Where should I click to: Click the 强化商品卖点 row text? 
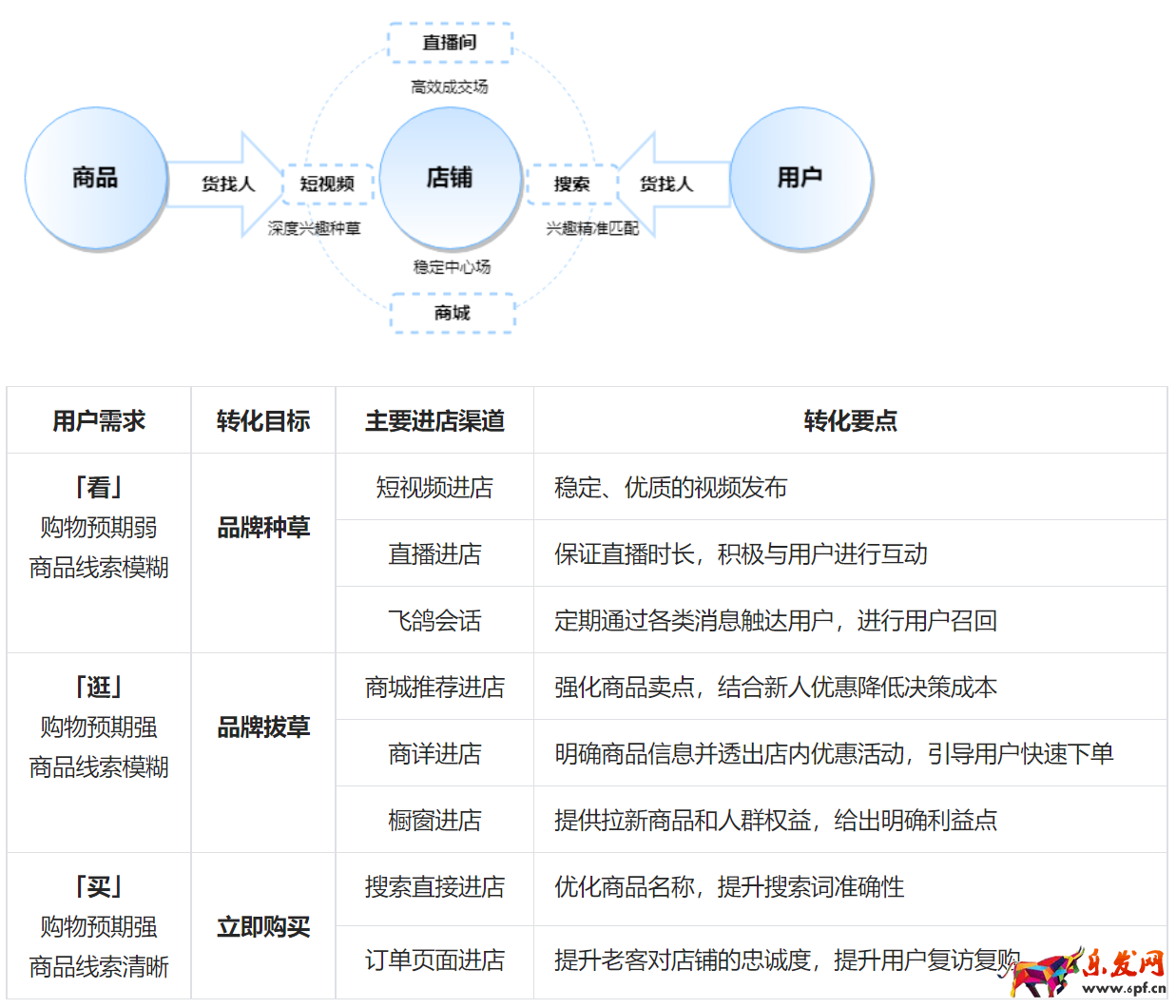tap(776, 688)
